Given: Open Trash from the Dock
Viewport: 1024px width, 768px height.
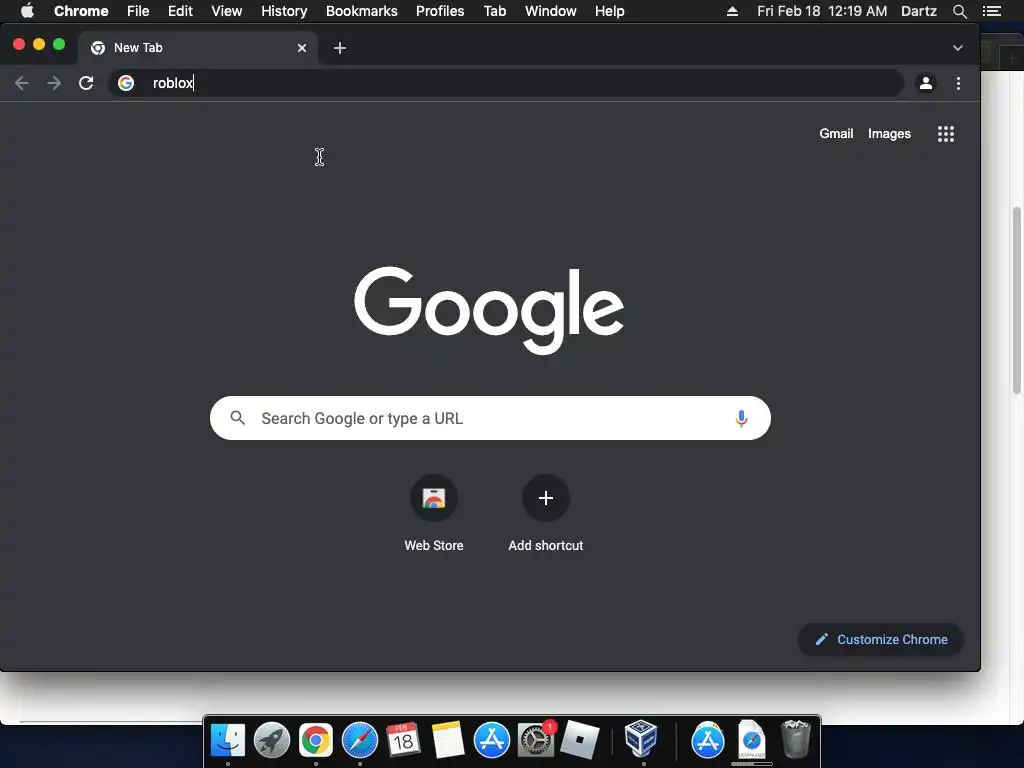Looking at the screenshot, I should (796, 739).
